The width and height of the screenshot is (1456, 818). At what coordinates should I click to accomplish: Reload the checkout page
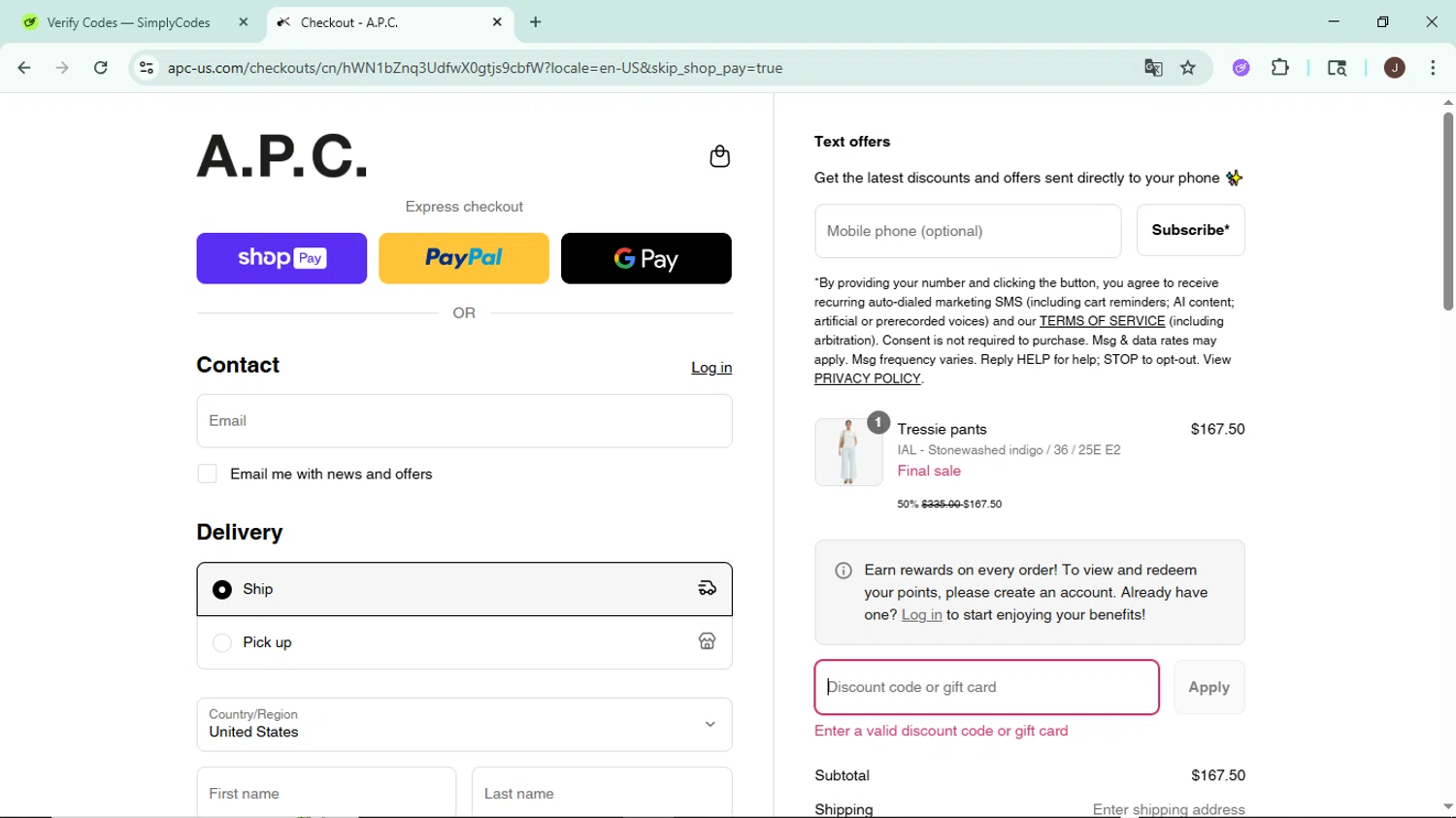(x=101, y=68)
